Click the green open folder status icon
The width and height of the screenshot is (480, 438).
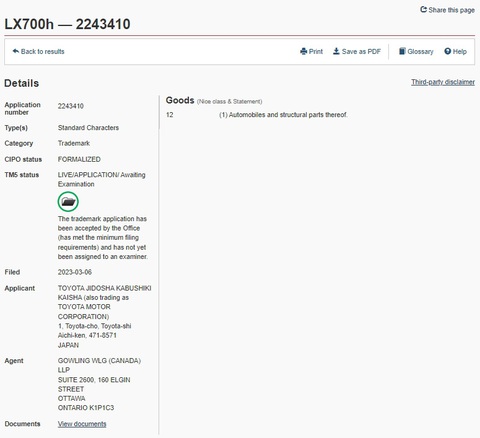click(x=68, y=202)
